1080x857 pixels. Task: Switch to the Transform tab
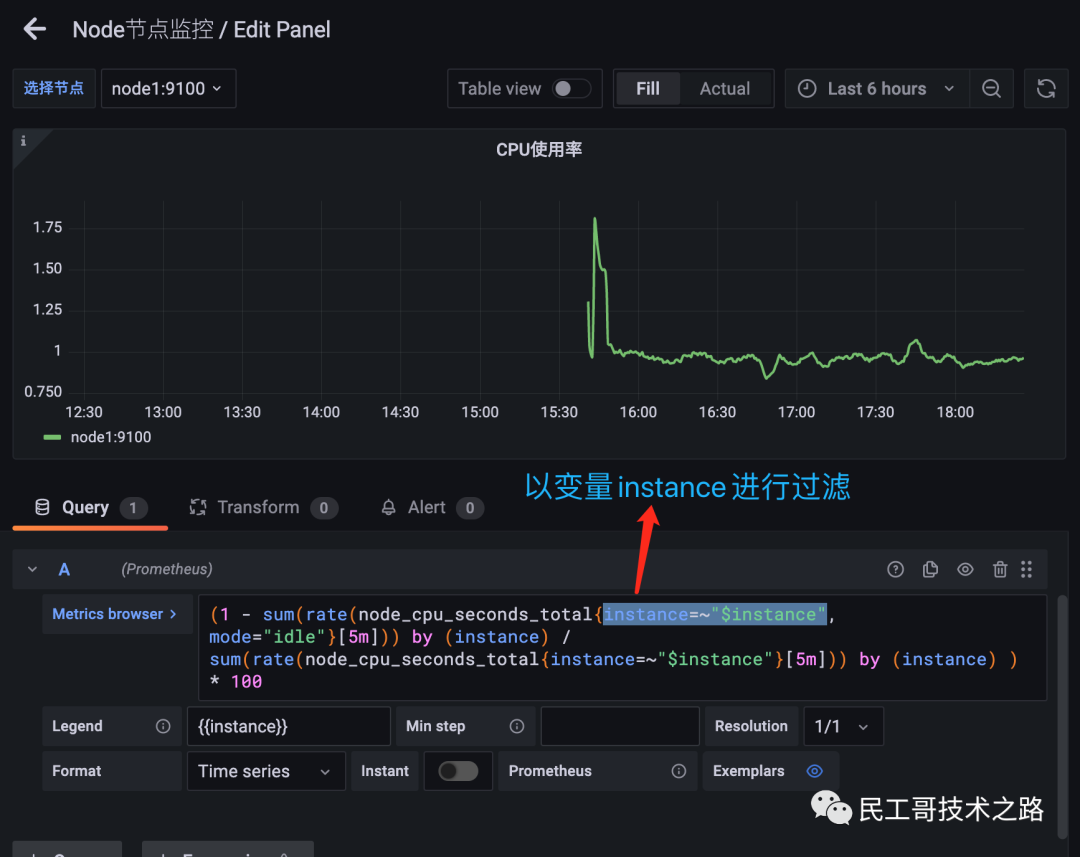point(263,508)
